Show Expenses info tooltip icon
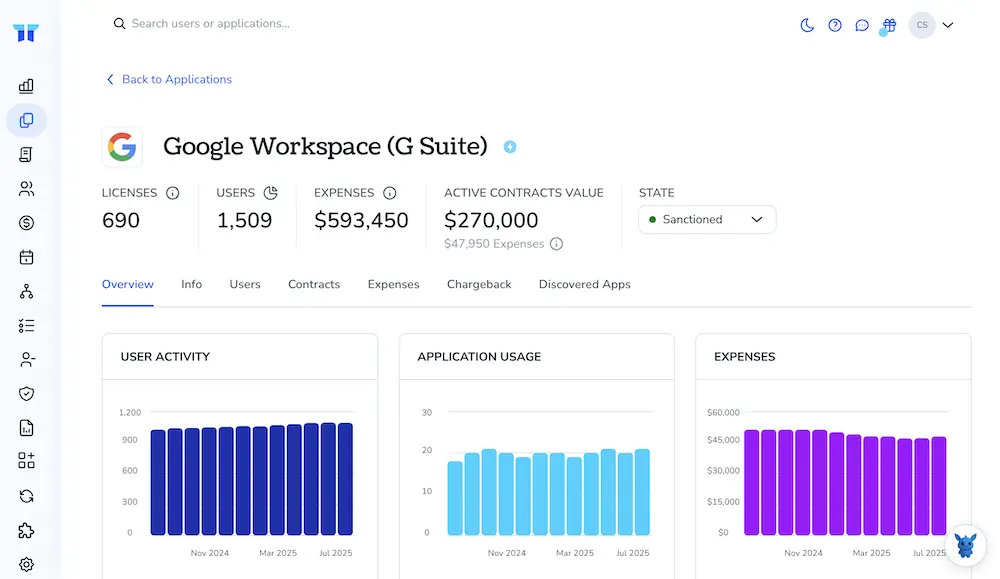 [x=390, y=193]
